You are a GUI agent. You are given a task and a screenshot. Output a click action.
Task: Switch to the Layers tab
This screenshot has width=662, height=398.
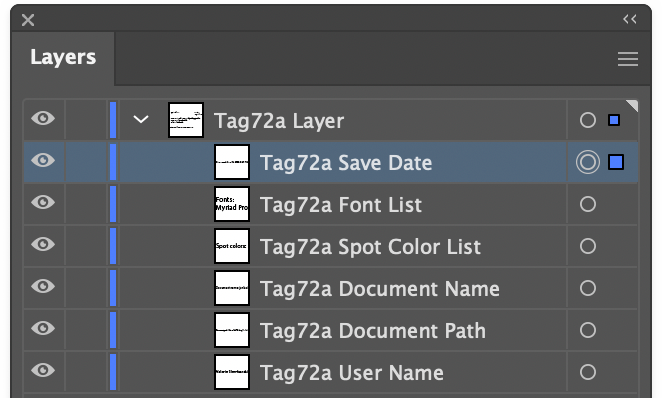[63, 57]
